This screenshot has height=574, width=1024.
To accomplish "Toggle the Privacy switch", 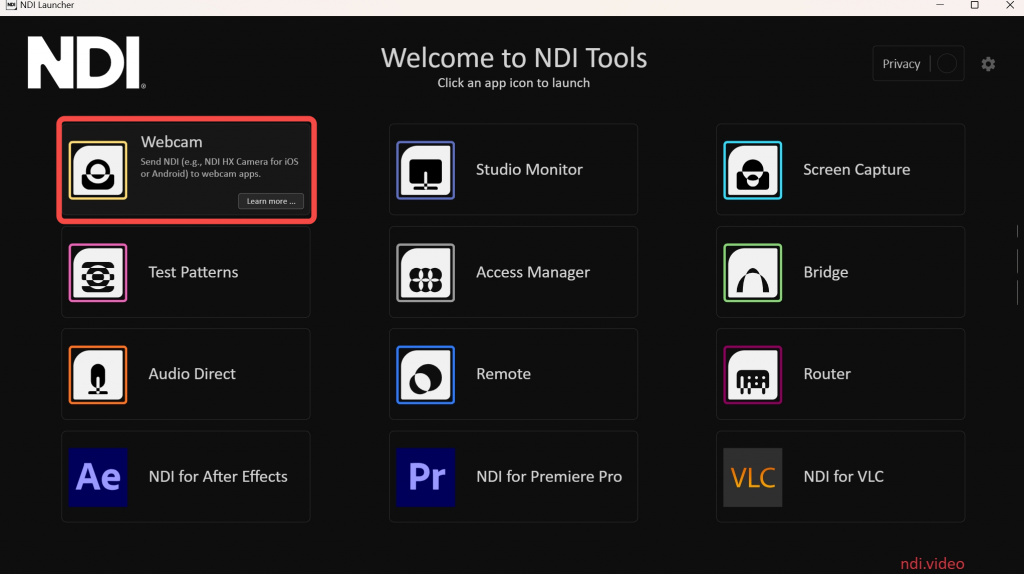I will tap(947, 63).
